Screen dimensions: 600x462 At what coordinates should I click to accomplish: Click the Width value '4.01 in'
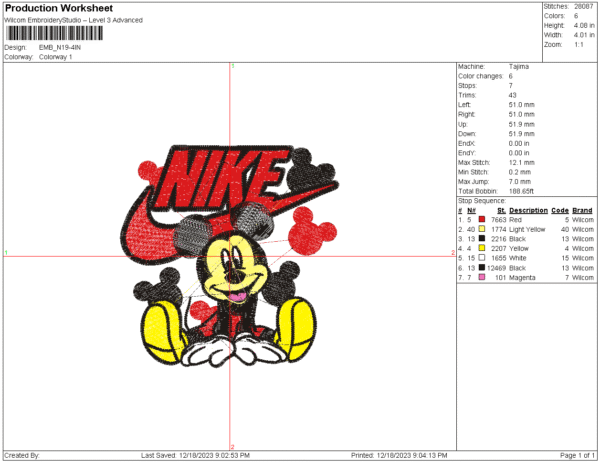point(584,35)
